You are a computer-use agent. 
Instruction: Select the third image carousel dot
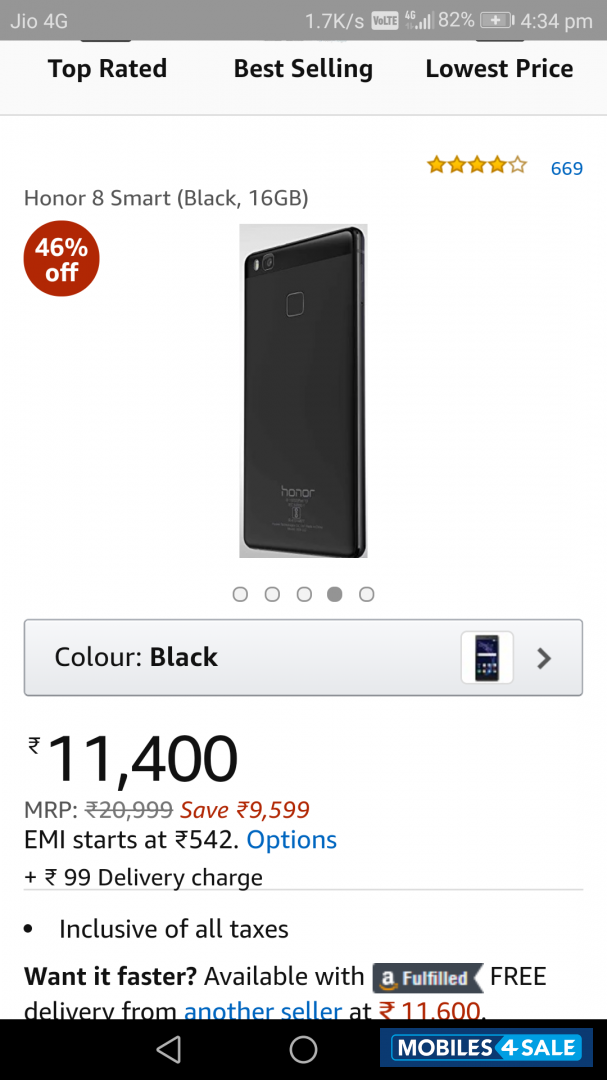[x=304, y=594]
